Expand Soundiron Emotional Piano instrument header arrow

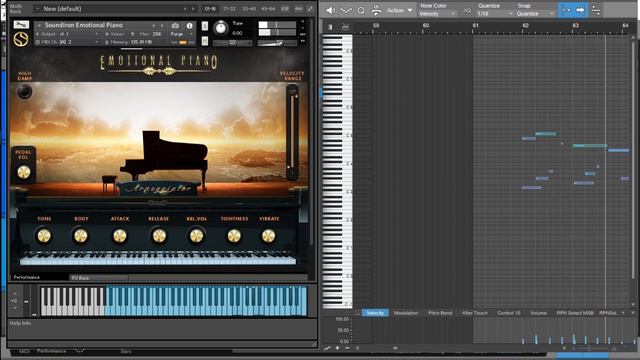pos(39,25)
